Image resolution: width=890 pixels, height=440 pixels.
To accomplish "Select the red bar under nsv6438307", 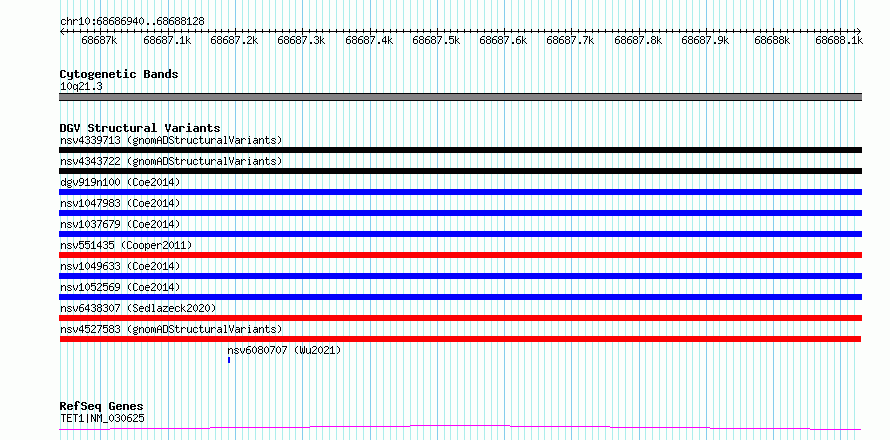I will click(x=460, y=318).
